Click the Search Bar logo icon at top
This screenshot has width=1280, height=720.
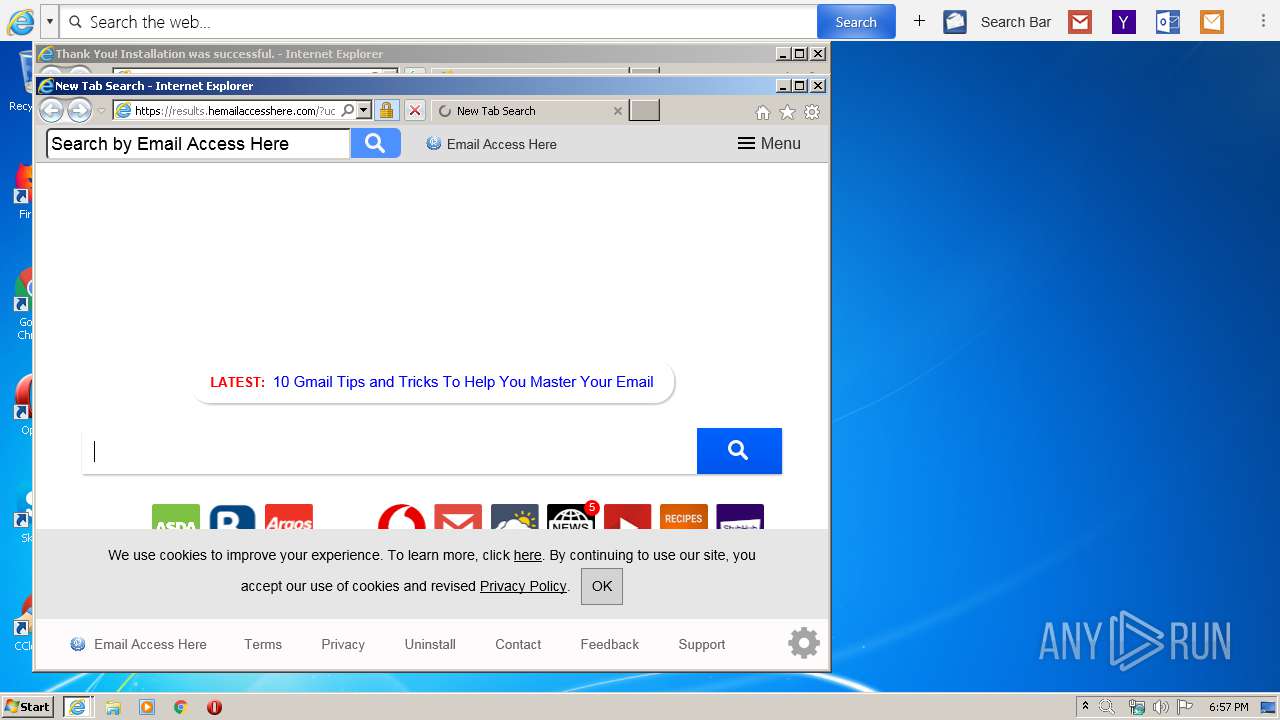(x=955, y=21)
